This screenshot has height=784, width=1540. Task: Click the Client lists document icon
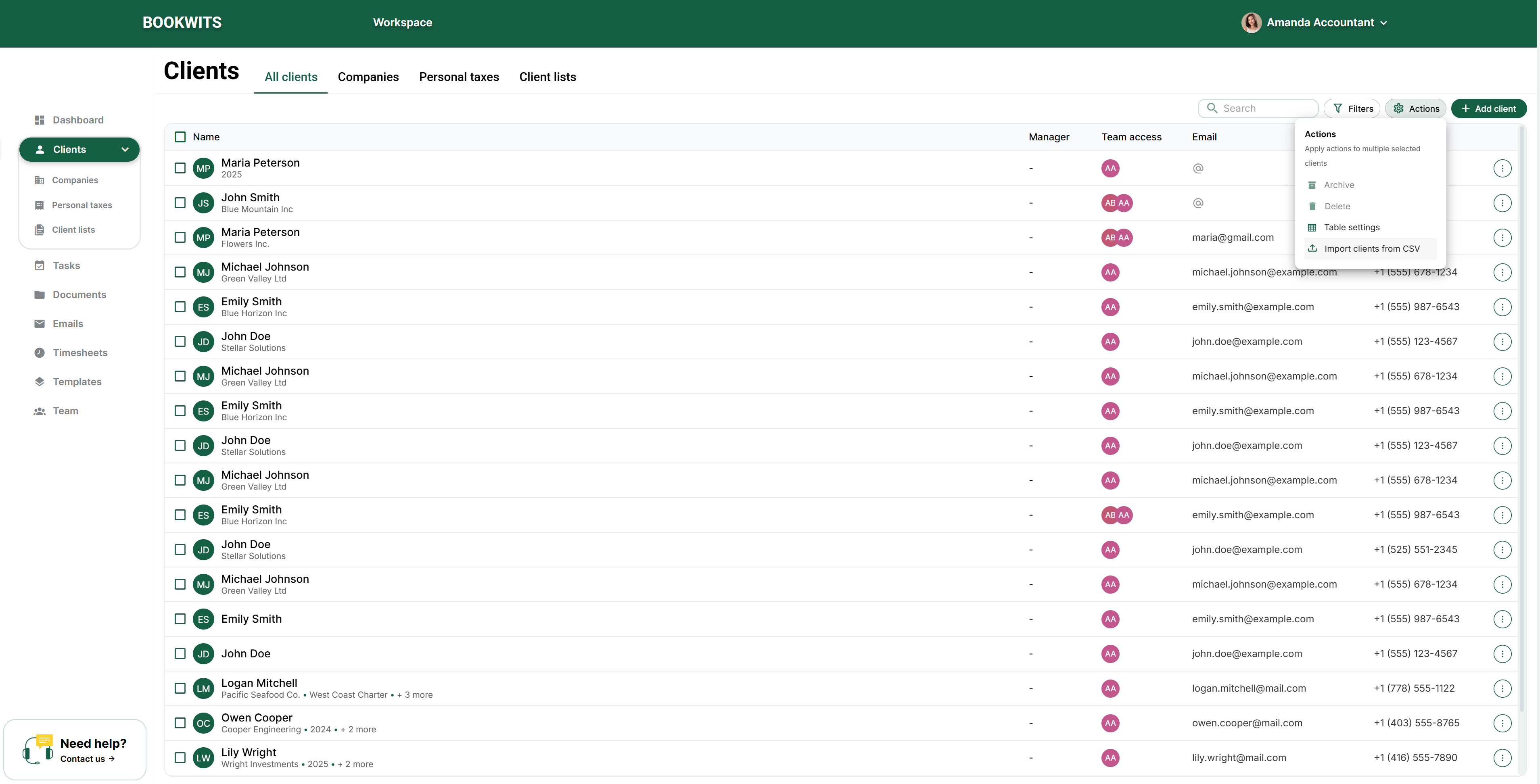coord(40,229)
